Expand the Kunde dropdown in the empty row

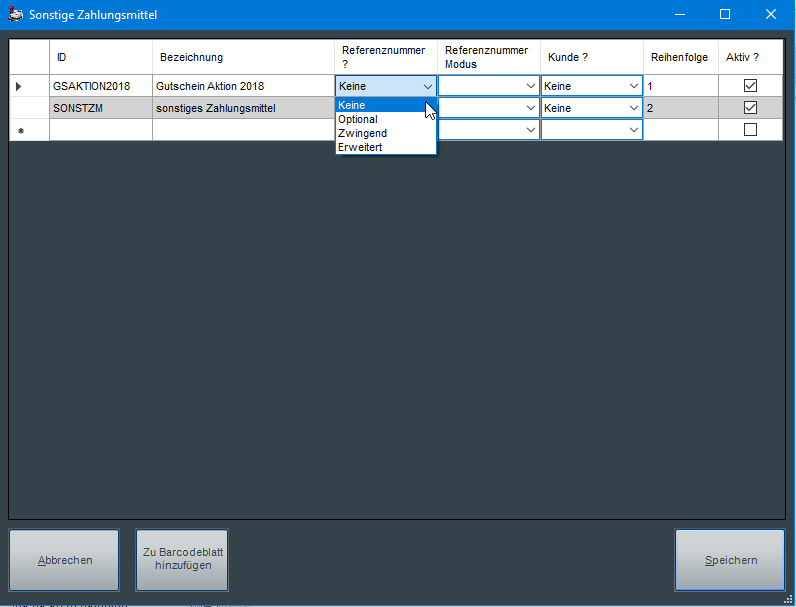pyautogui.click(x=633, y=130)
